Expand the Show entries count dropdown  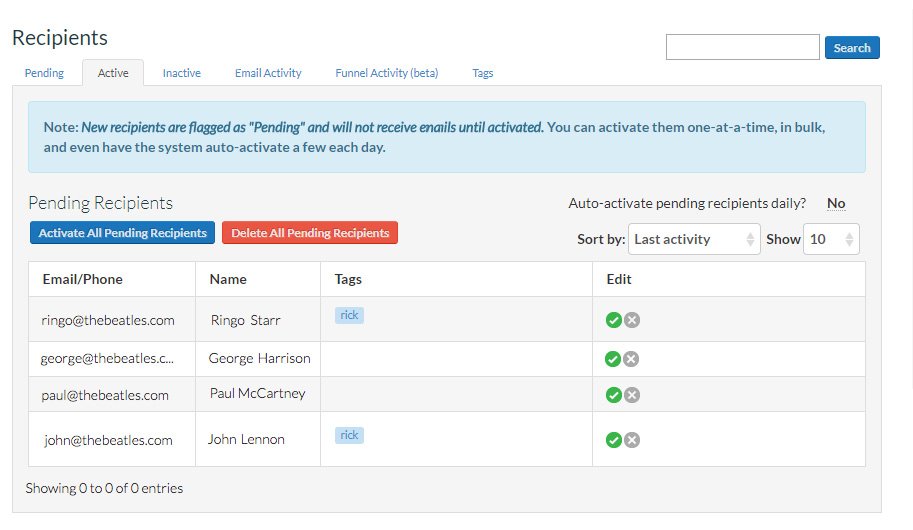(831, 239)
